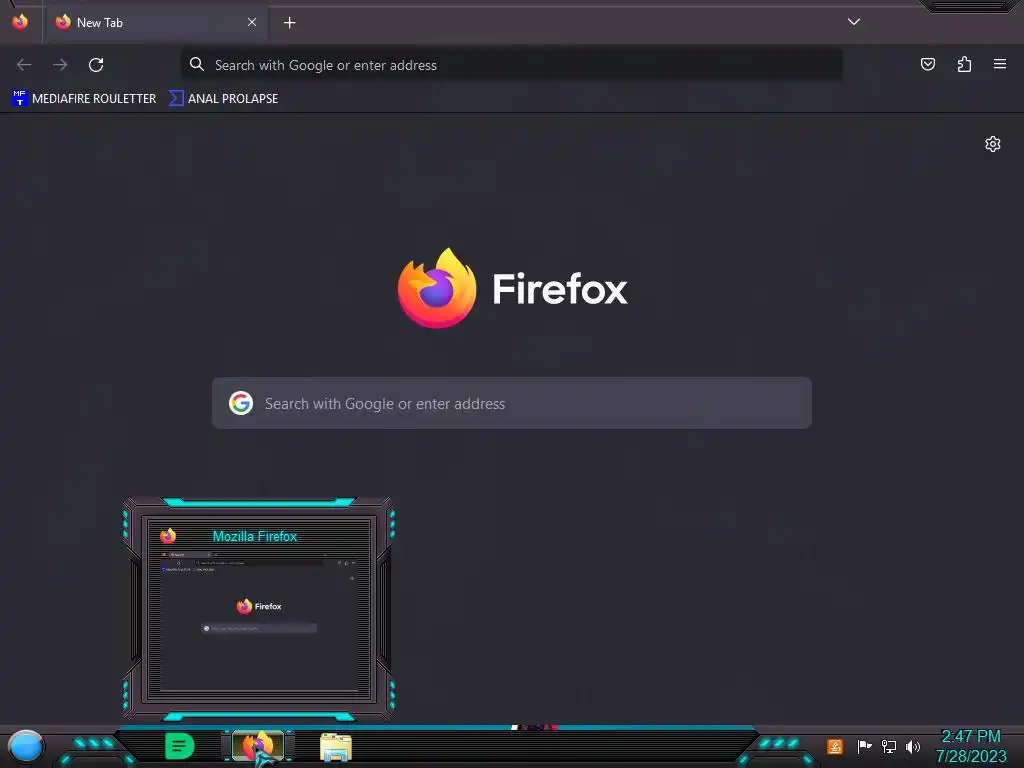Screen dimensions: 1024x768
Task: Open Action Center flag tray icon
Action: [864, 746]
